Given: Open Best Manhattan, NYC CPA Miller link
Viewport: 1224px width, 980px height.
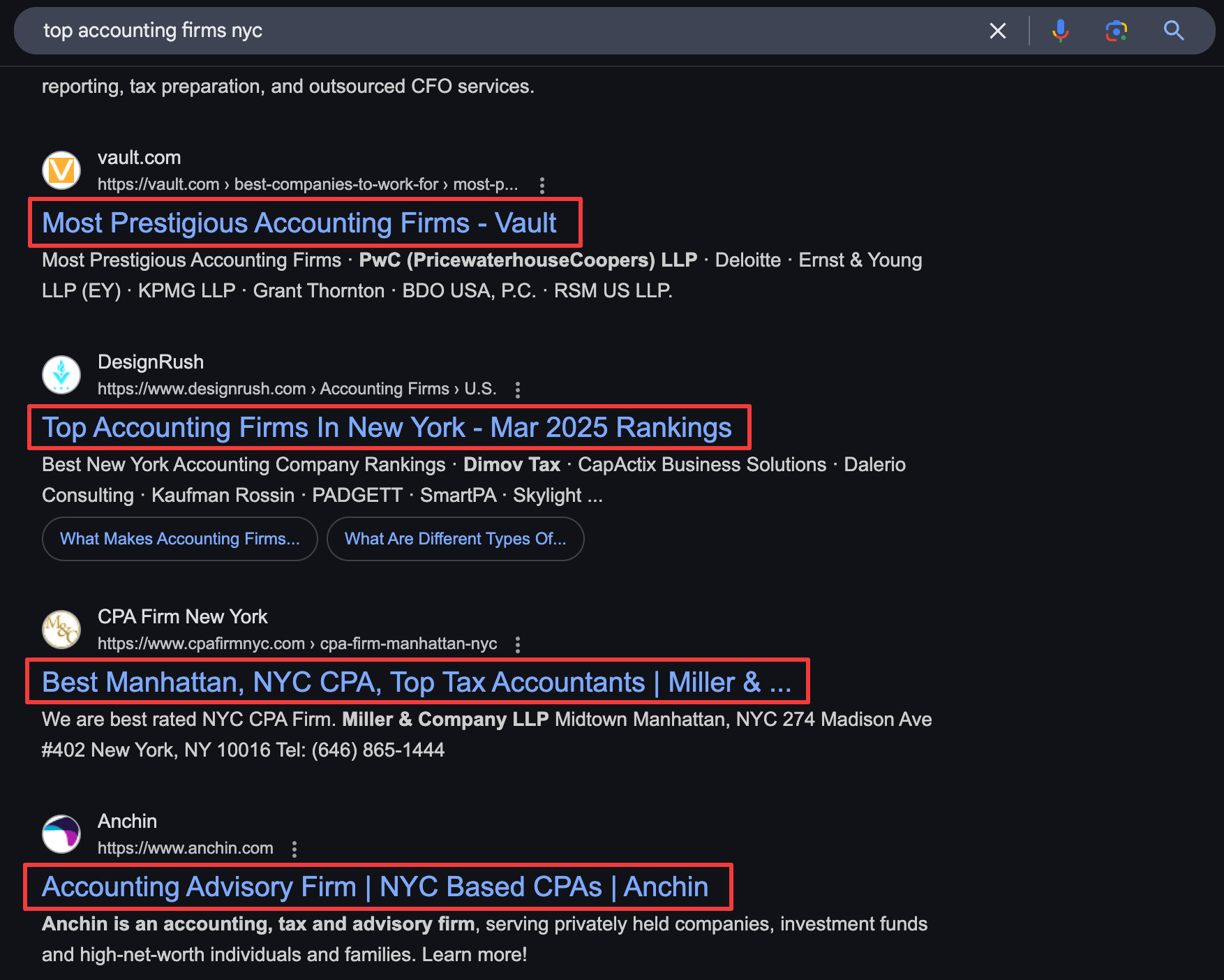Looking at the screenshot, I should (x=417, y=683).
